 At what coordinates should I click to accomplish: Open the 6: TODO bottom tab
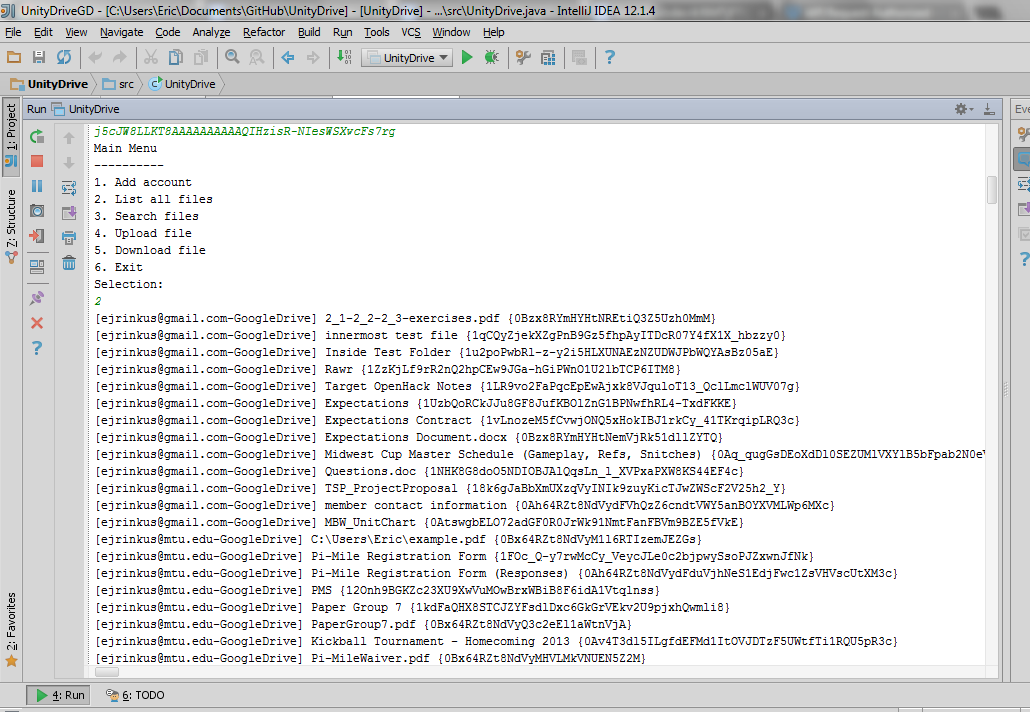point(136,696)
